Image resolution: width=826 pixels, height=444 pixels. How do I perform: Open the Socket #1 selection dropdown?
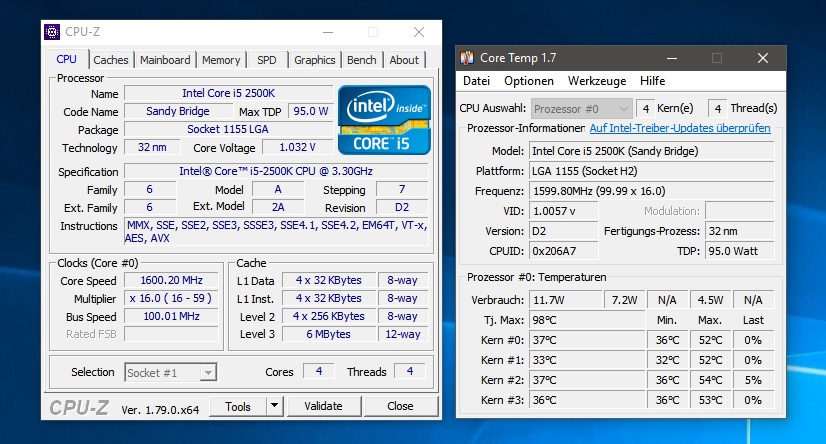[171, 373]
